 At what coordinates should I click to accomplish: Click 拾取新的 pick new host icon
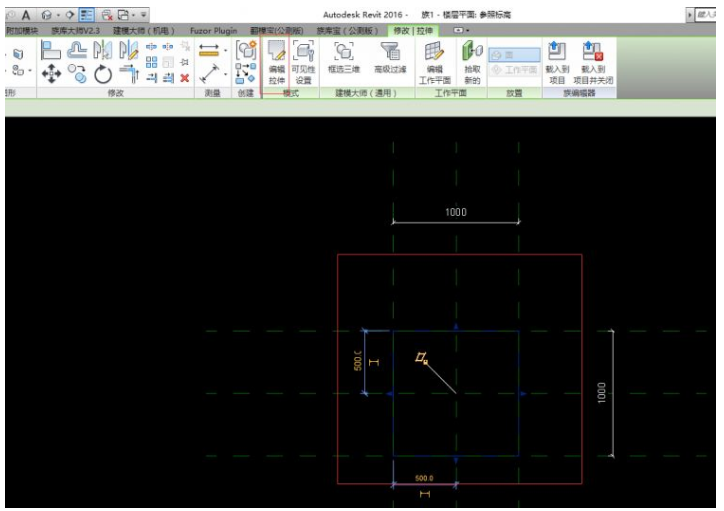pyautogui.click(x=472, y=60)
